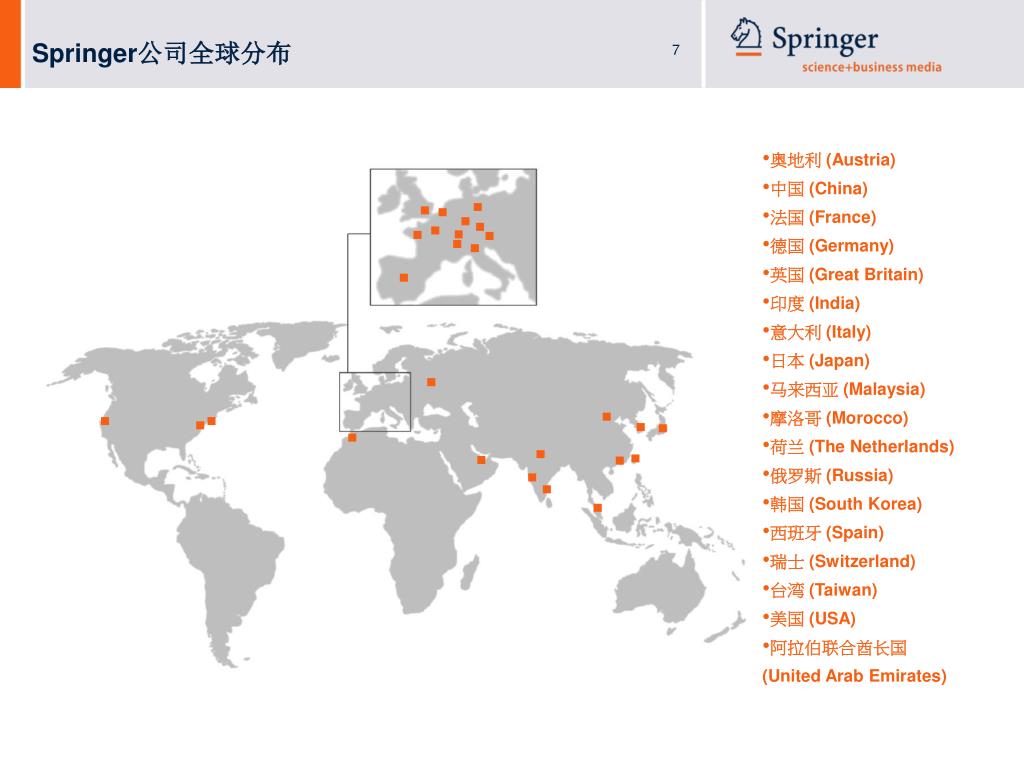
Task: Click the Springer horse logo icon
Action: click(x=746, y=37)
